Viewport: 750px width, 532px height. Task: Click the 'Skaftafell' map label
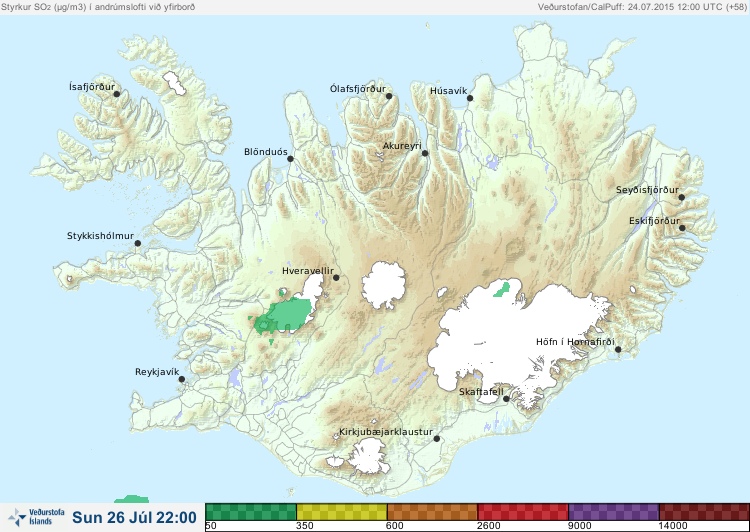click(481, 392)
